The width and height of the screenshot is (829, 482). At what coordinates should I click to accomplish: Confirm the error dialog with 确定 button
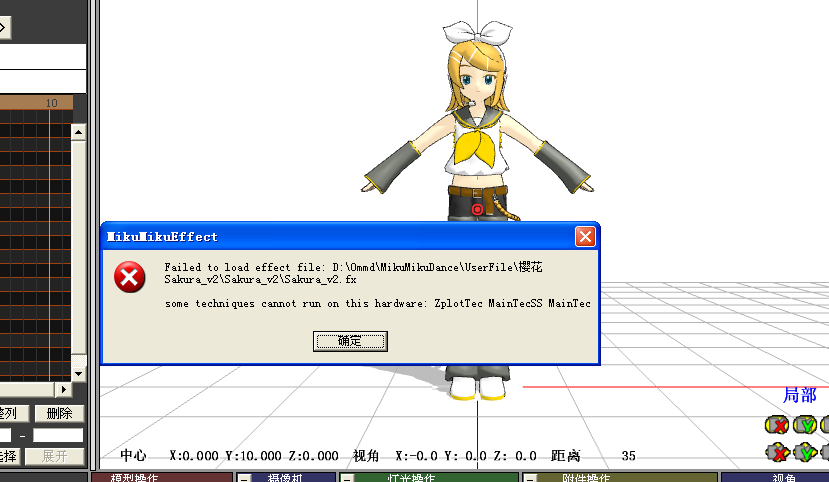click(350, 341)
